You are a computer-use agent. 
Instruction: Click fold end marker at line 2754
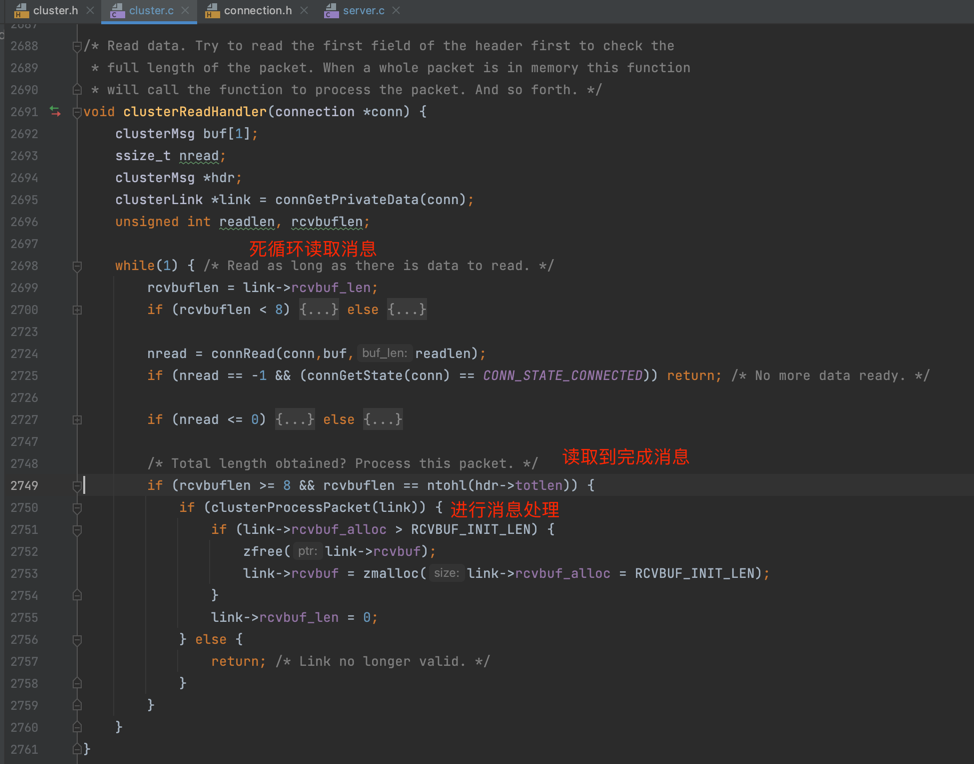[77, 595]
